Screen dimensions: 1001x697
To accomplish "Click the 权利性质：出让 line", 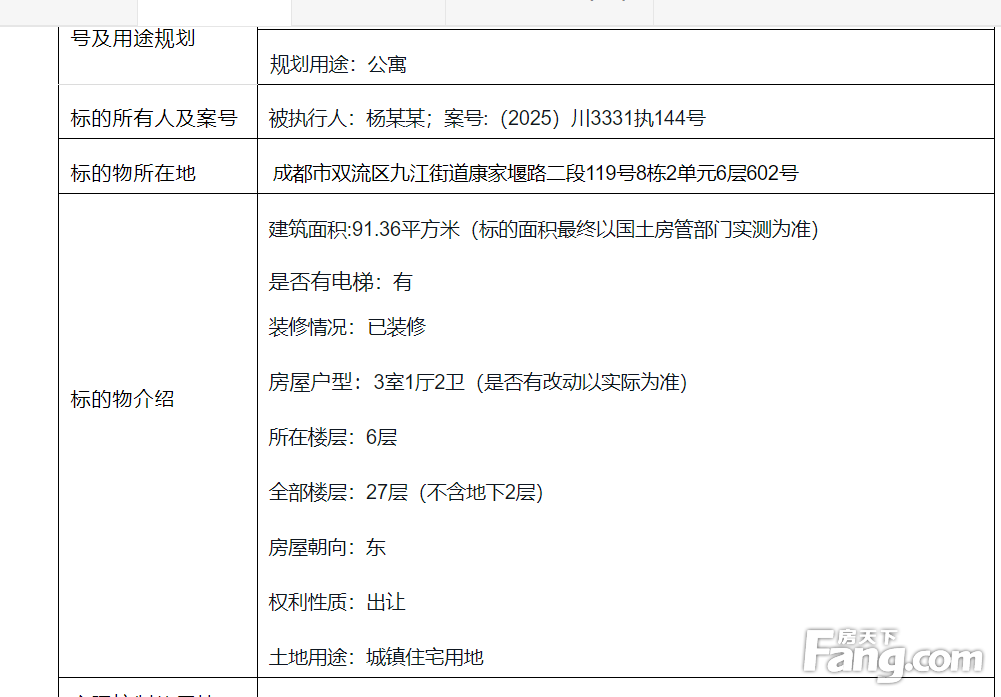I will [x=337, y=602].
